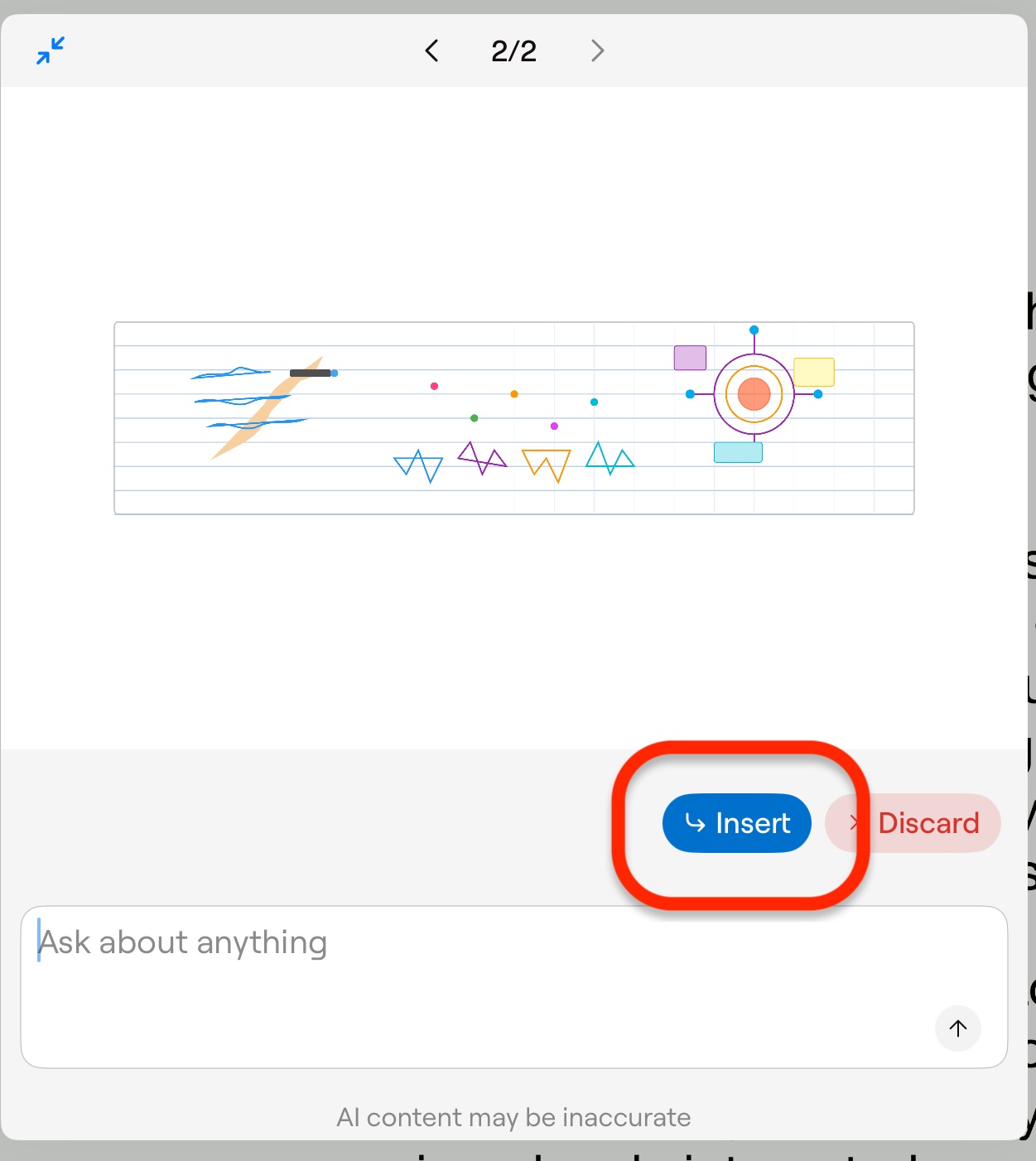Click the pink dot in the drawing
The width and height of the screenshot is (1036, 1161).
point(434,386)
